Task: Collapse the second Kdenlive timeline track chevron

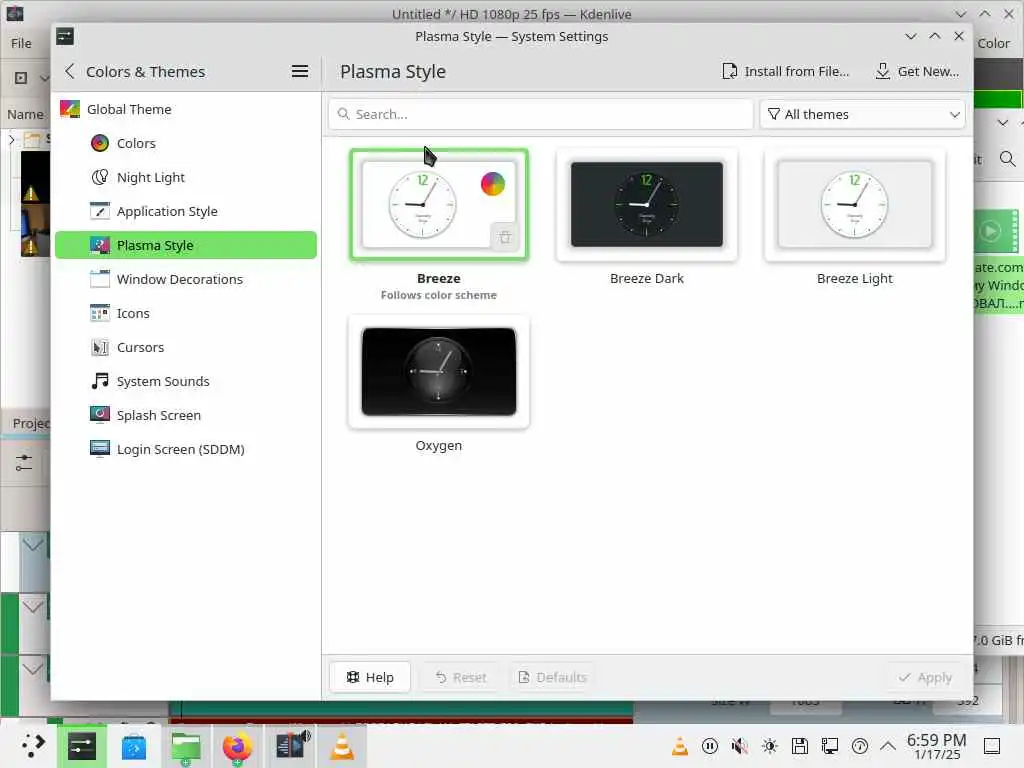Action: point(33,607)
